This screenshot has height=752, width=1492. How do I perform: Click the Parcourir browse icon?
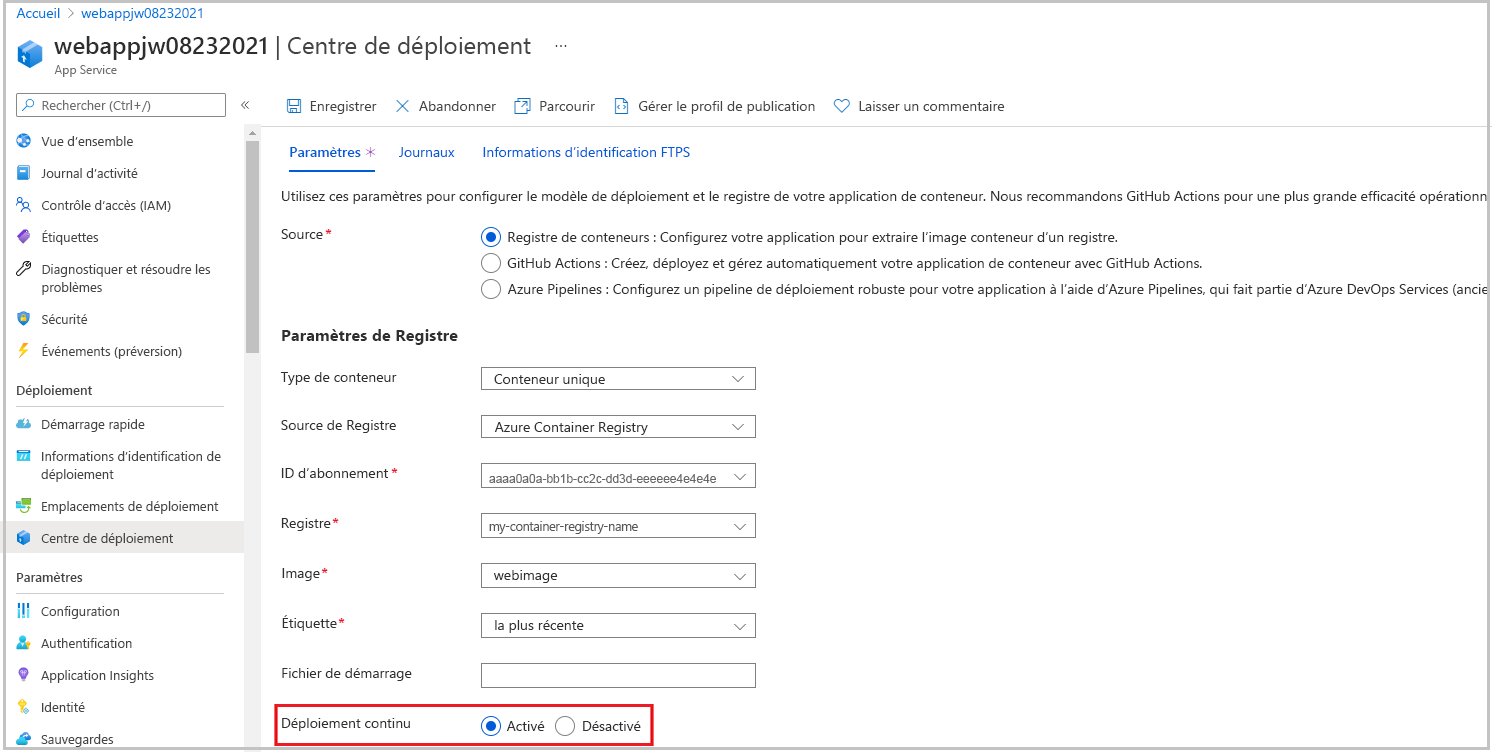(522, 106)
